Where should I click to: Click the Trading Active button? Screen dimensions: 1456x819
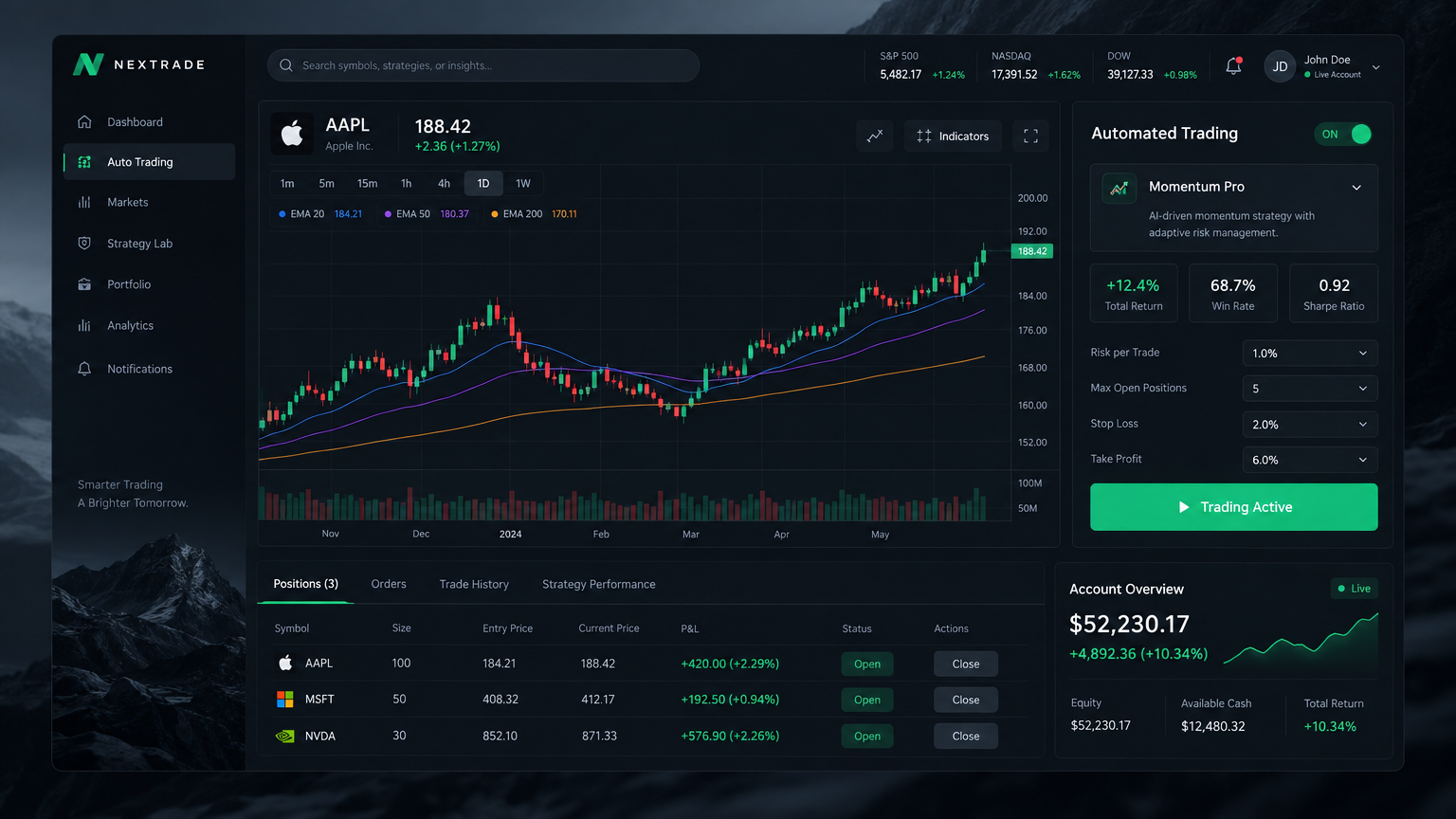1234,507
